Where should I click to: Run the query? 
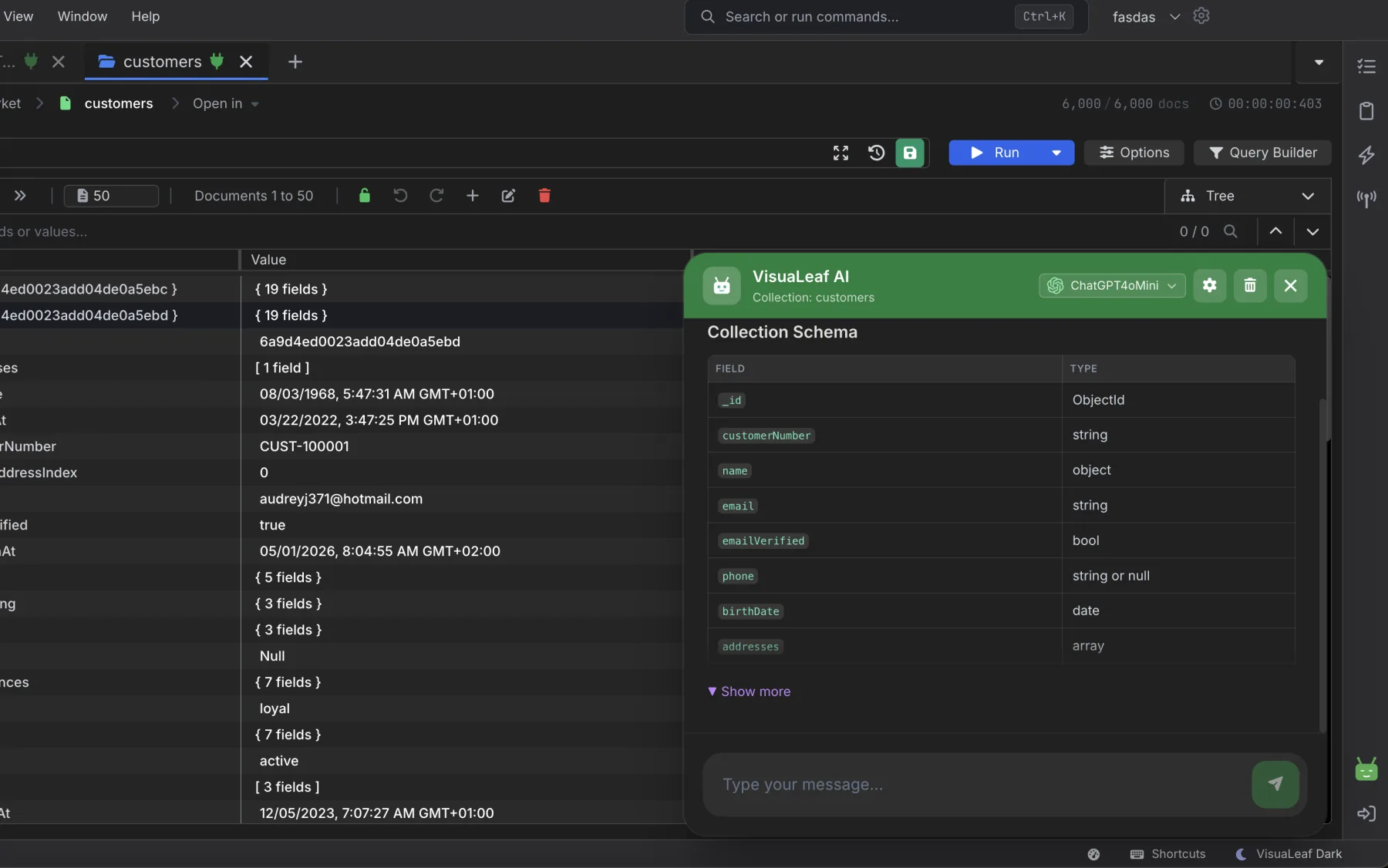pos(996,153)
